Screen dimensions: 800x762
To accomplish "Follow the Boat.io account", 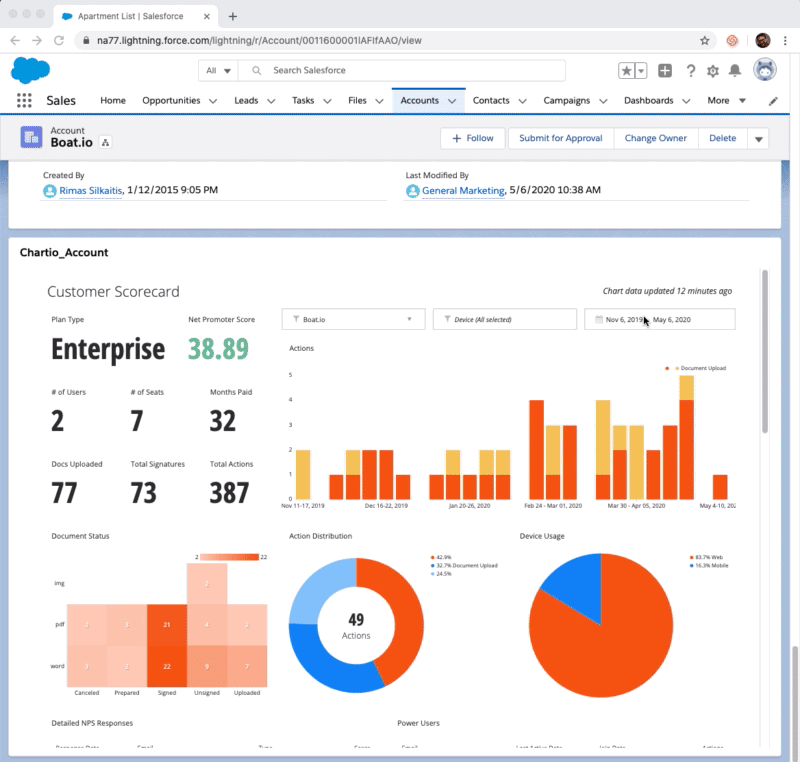I will click(472, 138).
